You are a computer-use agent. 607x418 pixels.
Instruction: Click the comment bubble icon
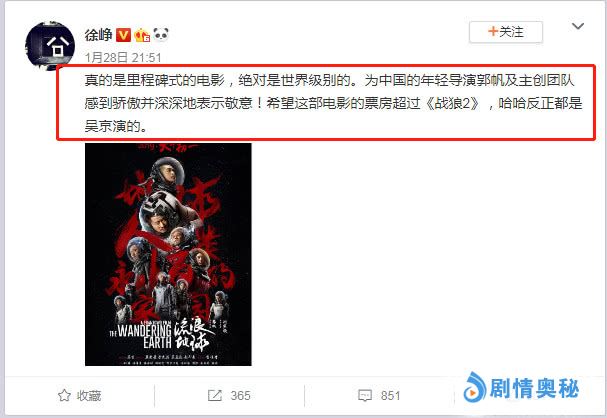[x=365, y=396]
